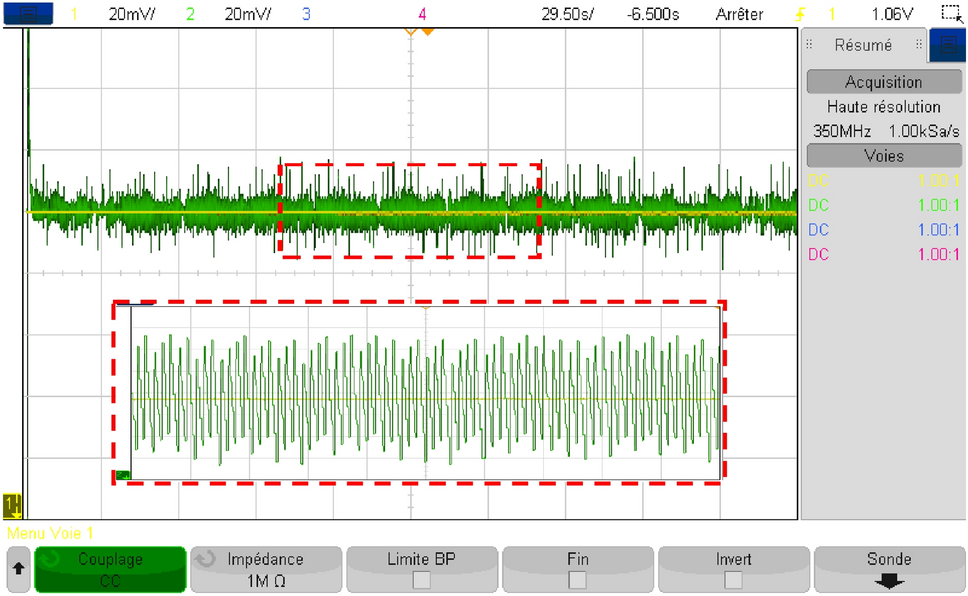Screen dimensions: 968x596
Task: Open the Résumé panel hamburger icon
Action: pos(812,45)
